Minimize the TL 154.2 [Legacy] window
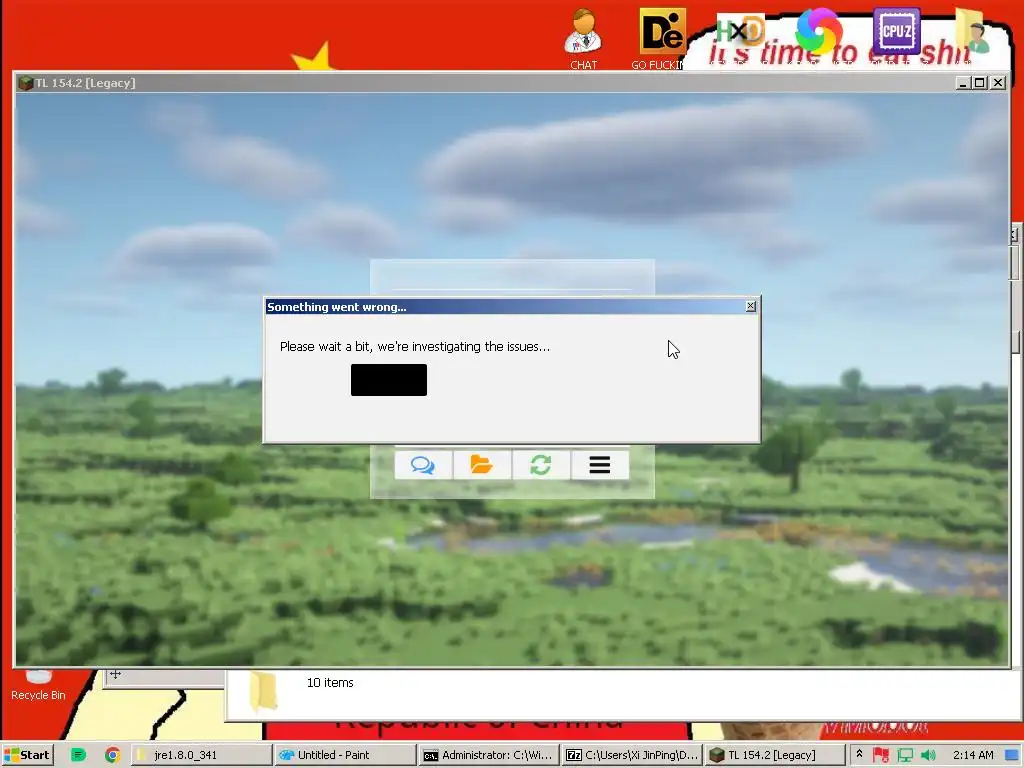This screenshot has height=768, width=1024. (x=963, y=83)
